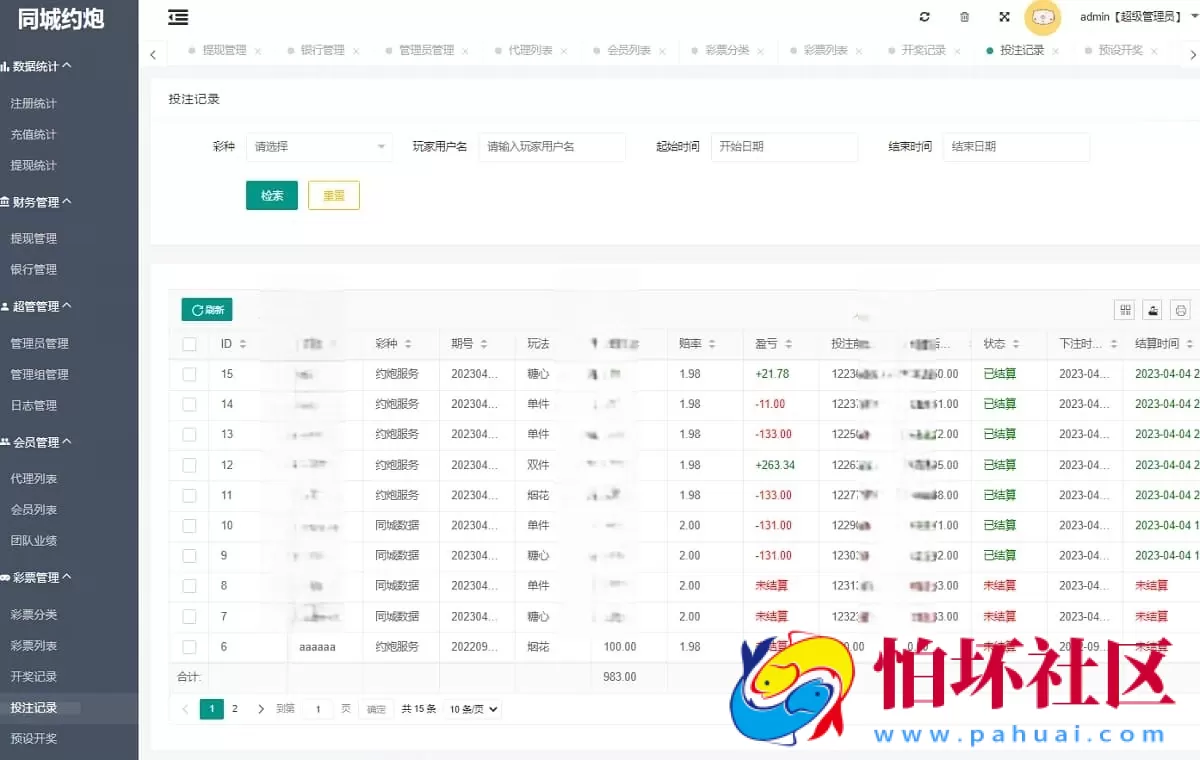Collapse the 财务管理 sidebar section
The width and height of the screenshot is (1200, 760).
tap(36, 201)
